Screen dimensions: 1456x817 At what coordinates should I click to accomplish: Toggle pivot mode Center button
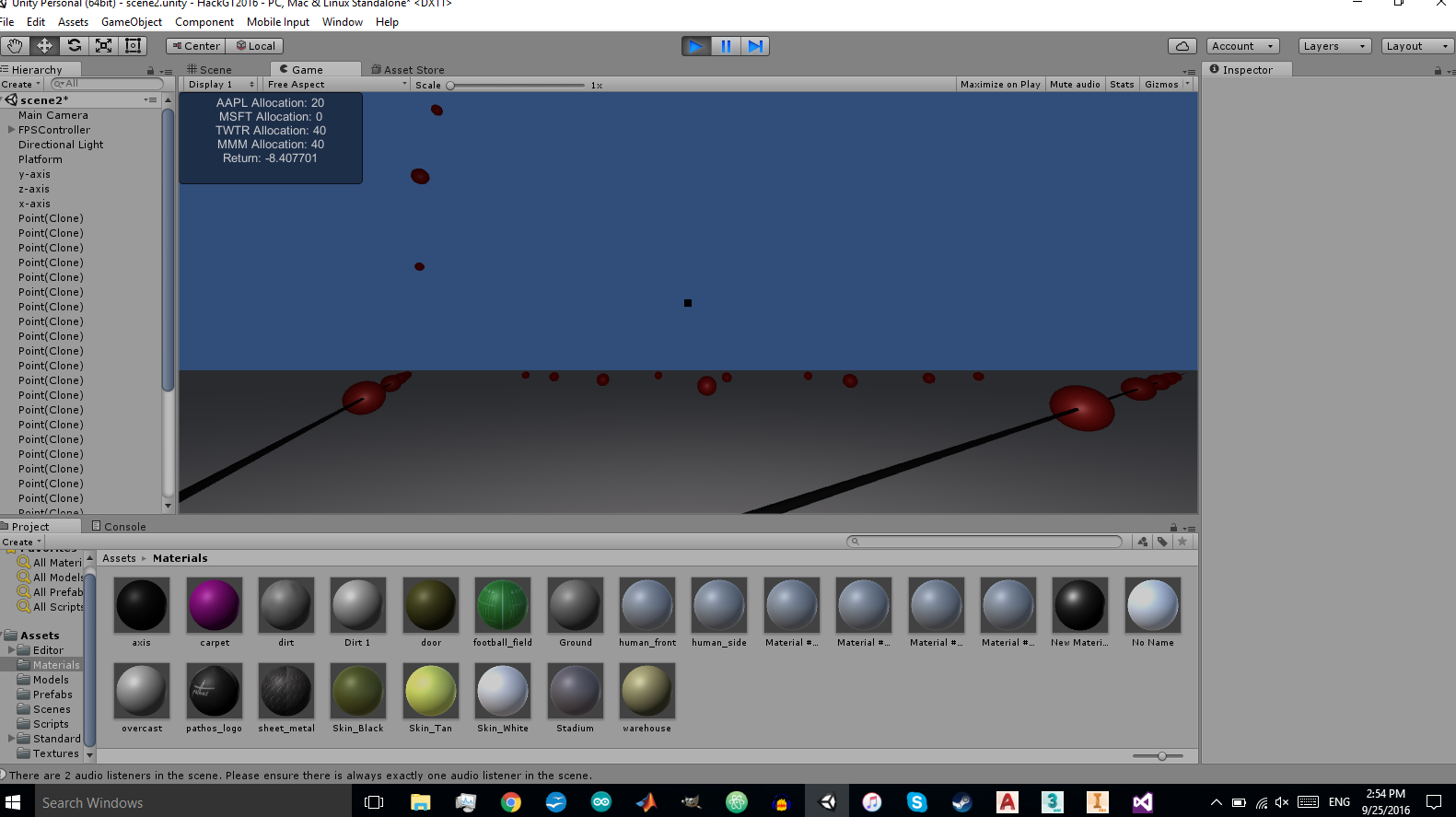click(195, 46)
